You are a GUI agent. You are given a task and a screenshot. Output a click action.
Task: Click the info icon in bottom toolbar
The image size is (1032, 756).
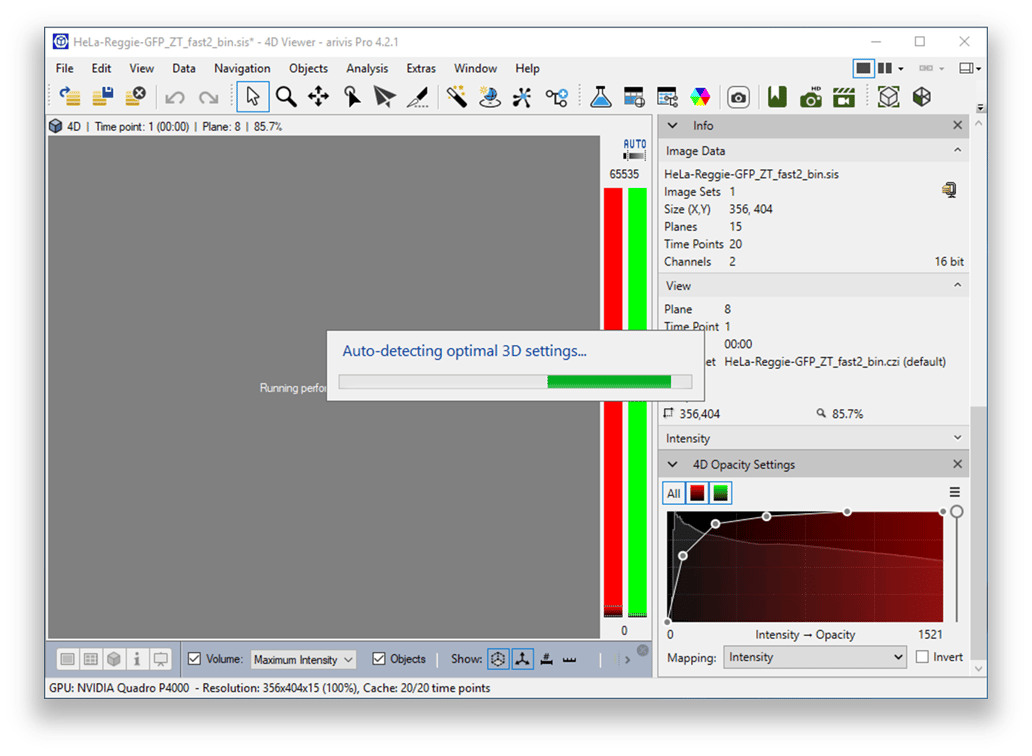137,659
